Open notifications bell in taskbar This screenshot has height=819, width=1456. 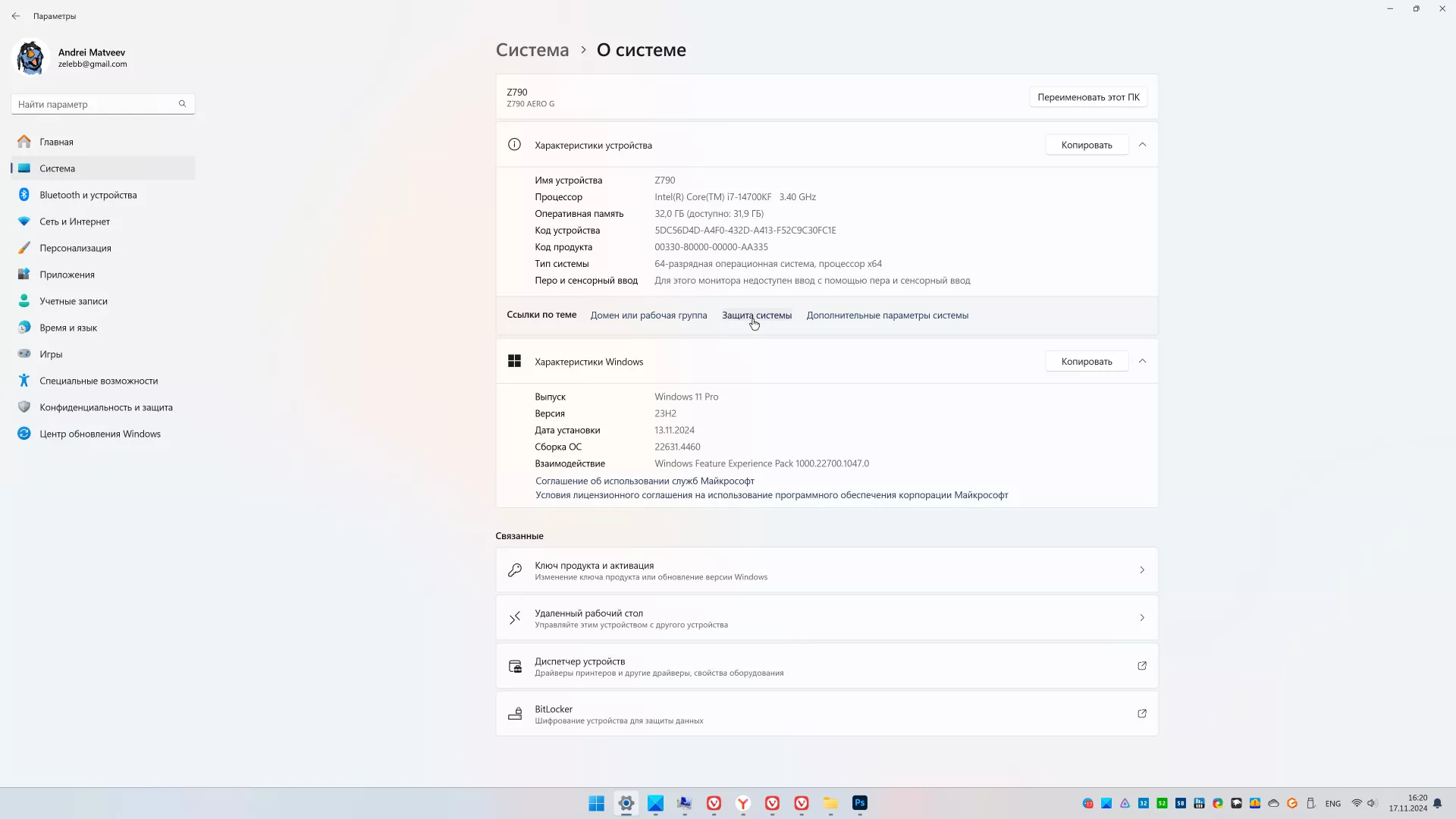[x=1437, y=804]
